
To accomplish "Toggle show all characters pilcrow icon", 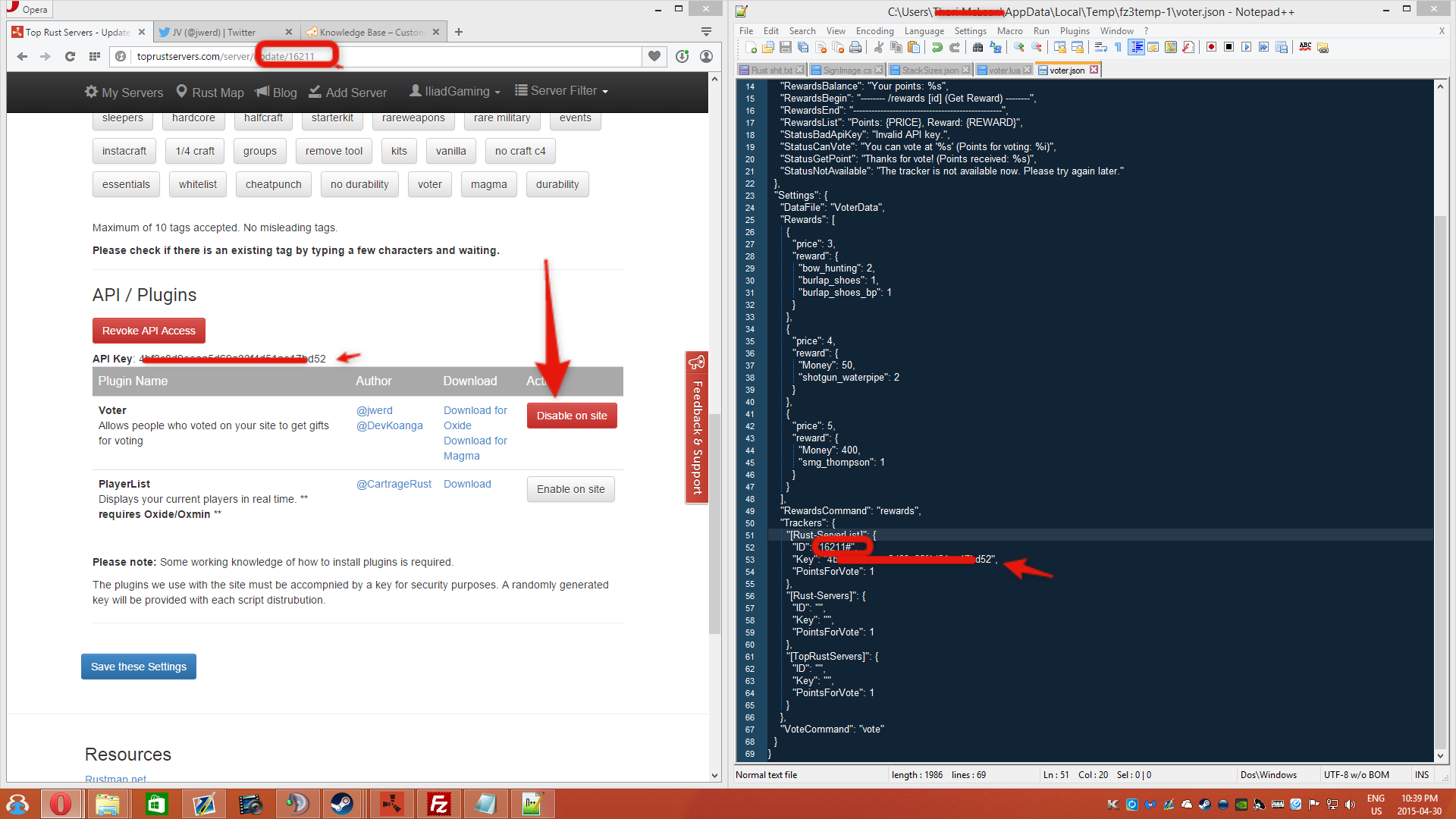I will click(1118, 47).
